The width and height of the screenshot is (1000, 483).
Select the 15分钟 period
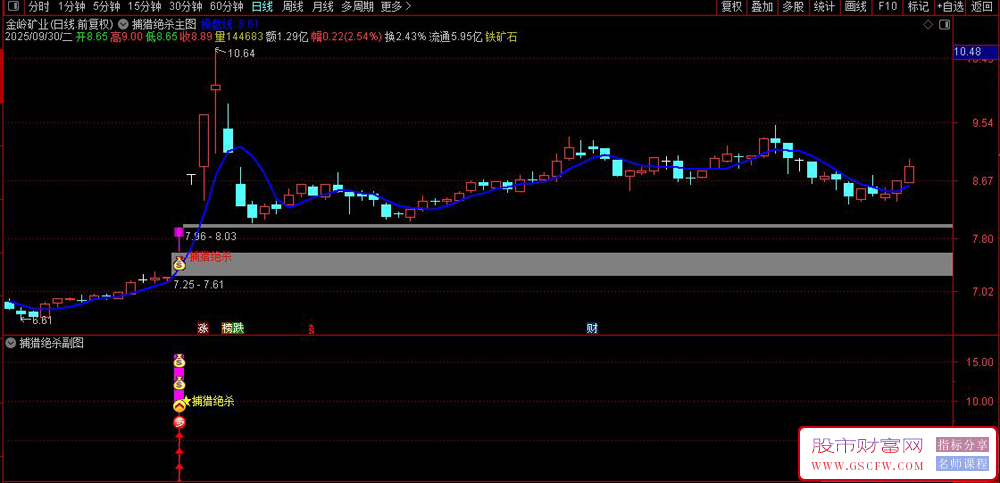tap(143, 7)
